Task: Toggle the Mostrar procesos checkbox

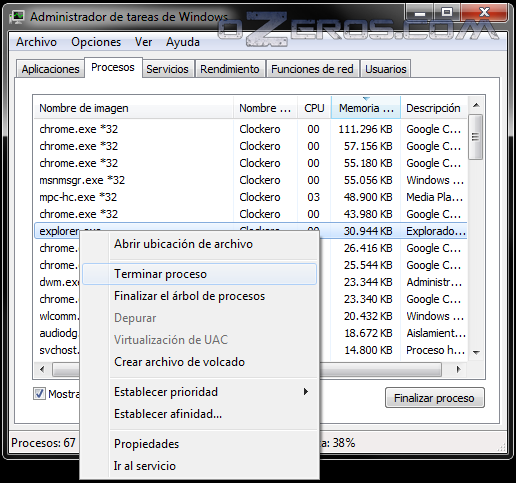Action: (39, 394)
